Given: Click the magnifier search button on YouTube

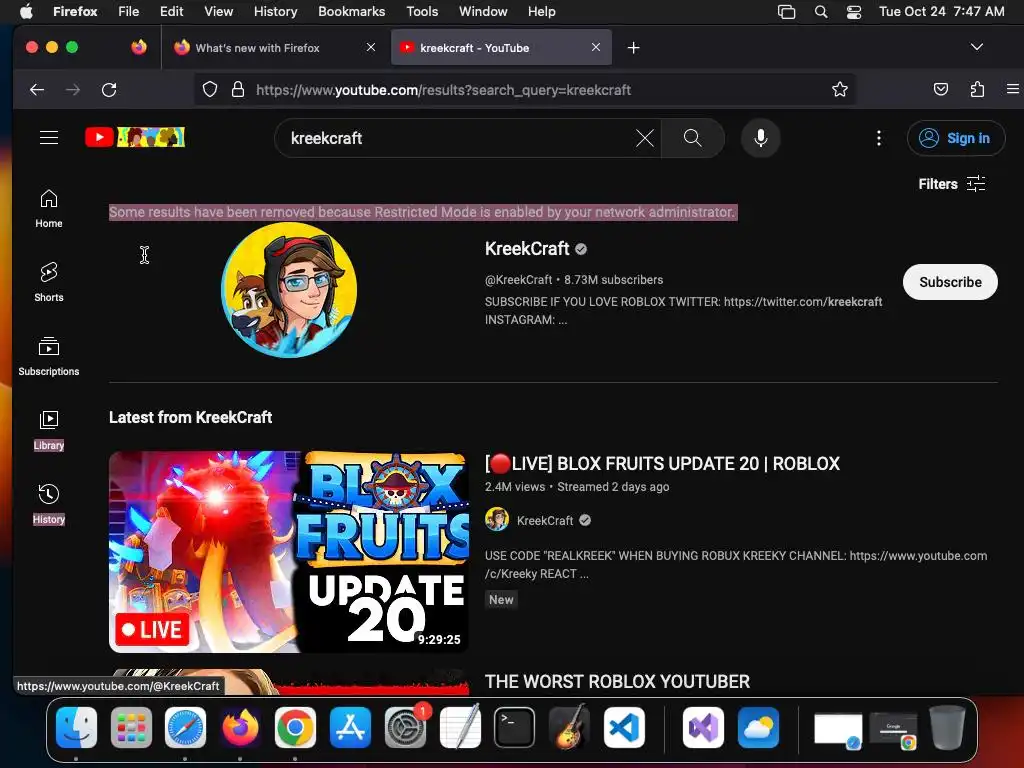Looking at the screenshot, I should pos(692,138).
